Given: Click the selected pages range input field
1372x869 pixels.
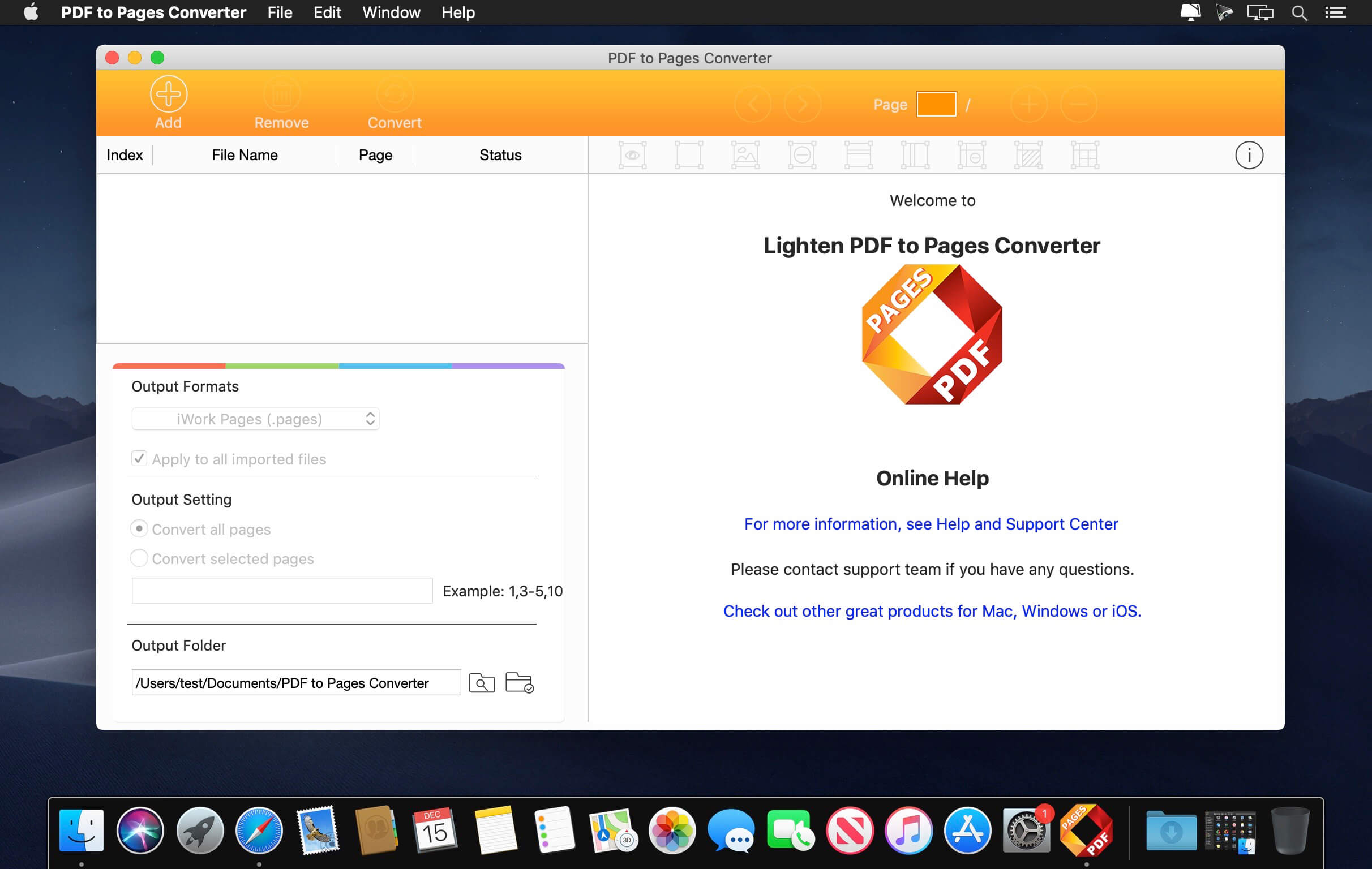Looking at the screenshot, I should point(282,591).
